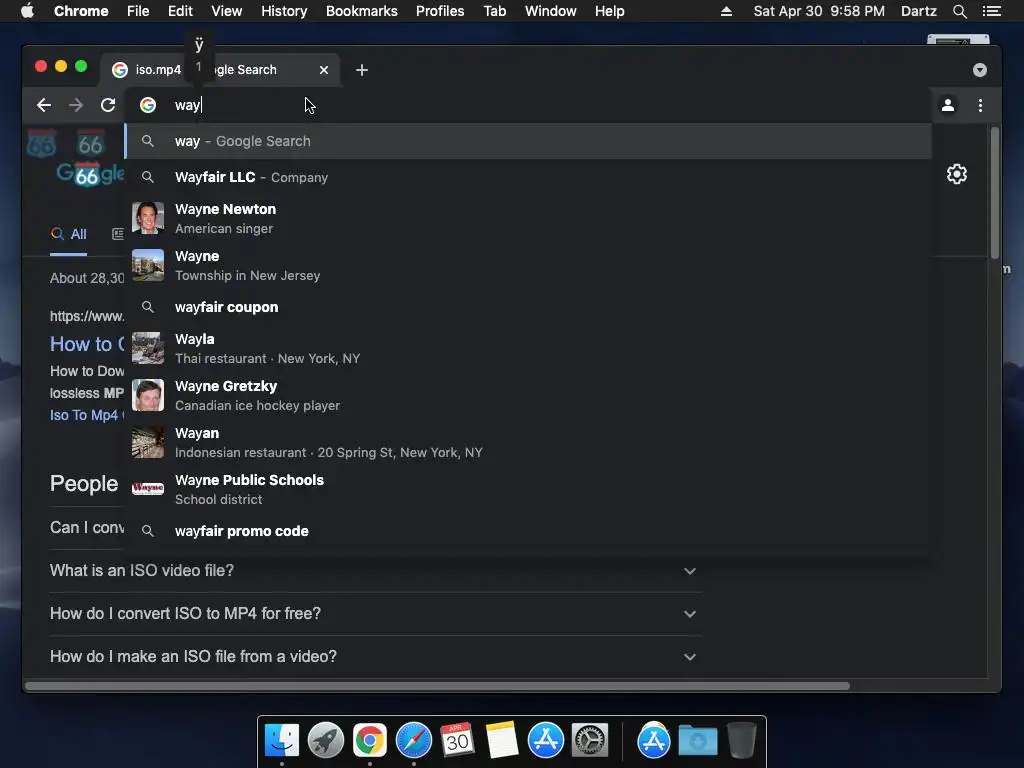This screenshot has width=1024, height=768.
Task: Open the Chrome profile avatar menu
Action: [x=948, y=105]
